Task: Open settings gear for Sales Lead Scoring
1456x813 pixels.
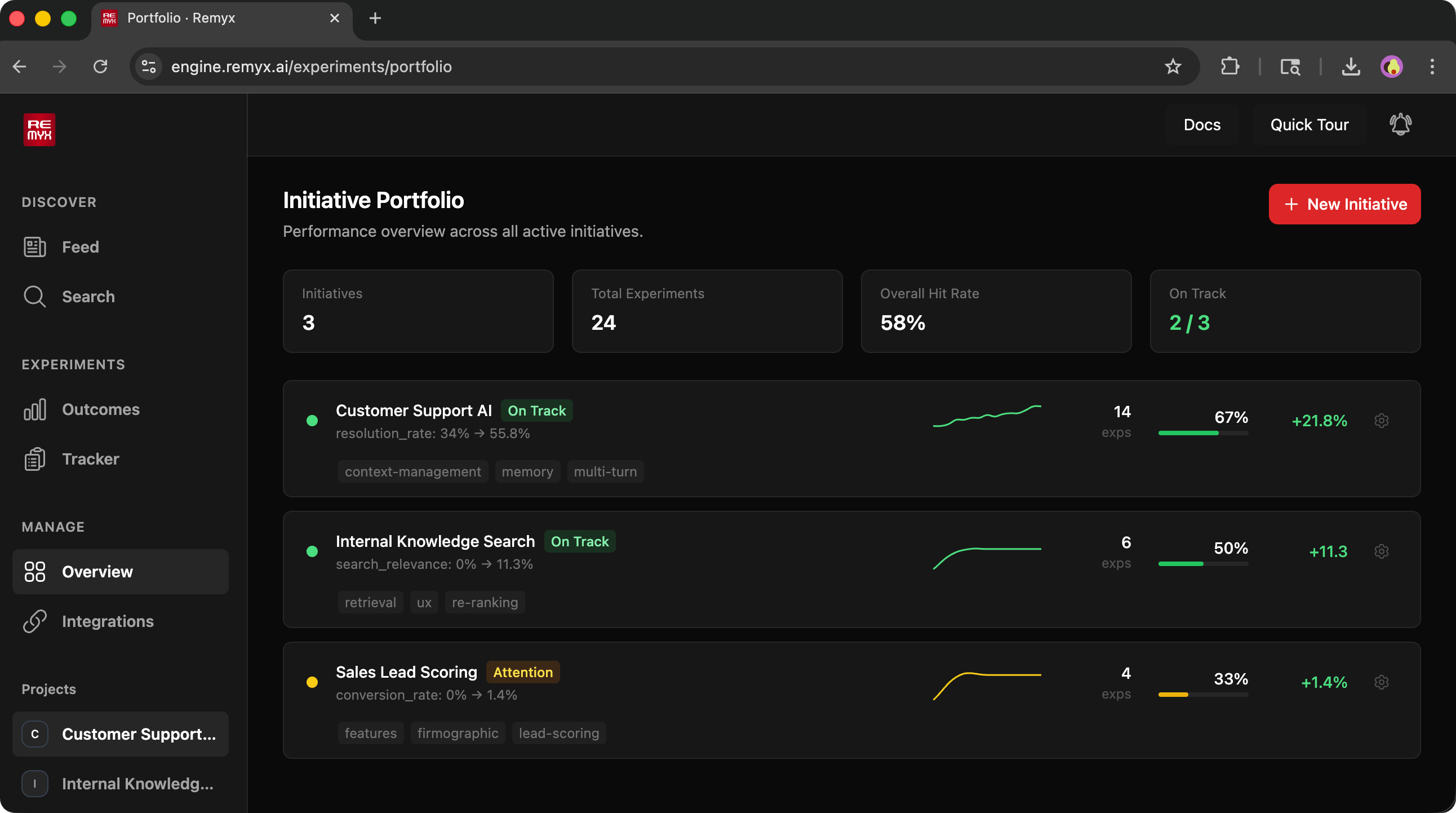Action: (1381, 682)
